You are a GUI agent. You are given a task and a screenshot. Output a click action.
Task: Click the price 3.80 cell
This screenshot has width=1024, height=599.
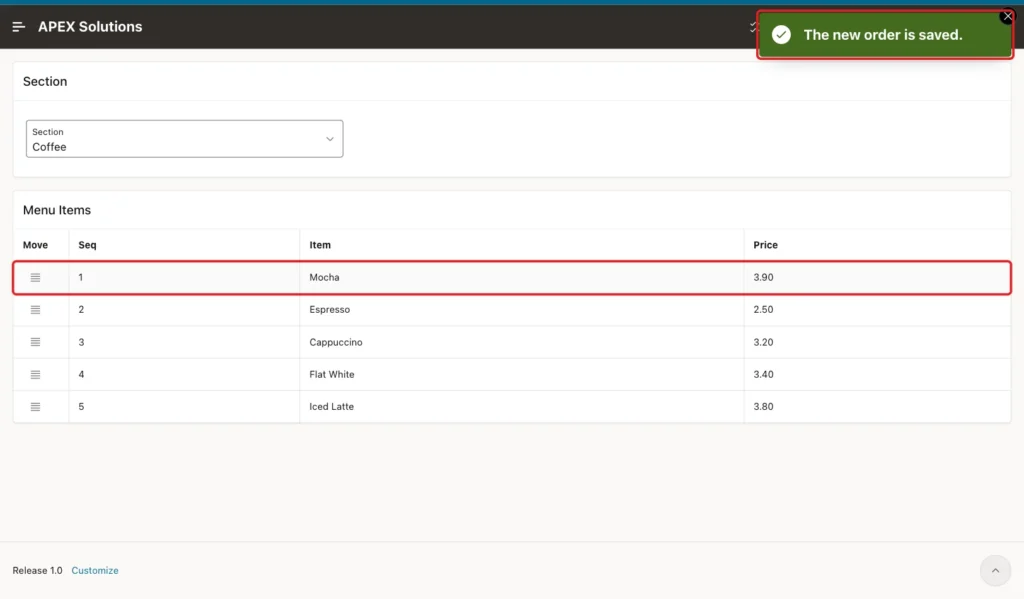coord(877,406)
